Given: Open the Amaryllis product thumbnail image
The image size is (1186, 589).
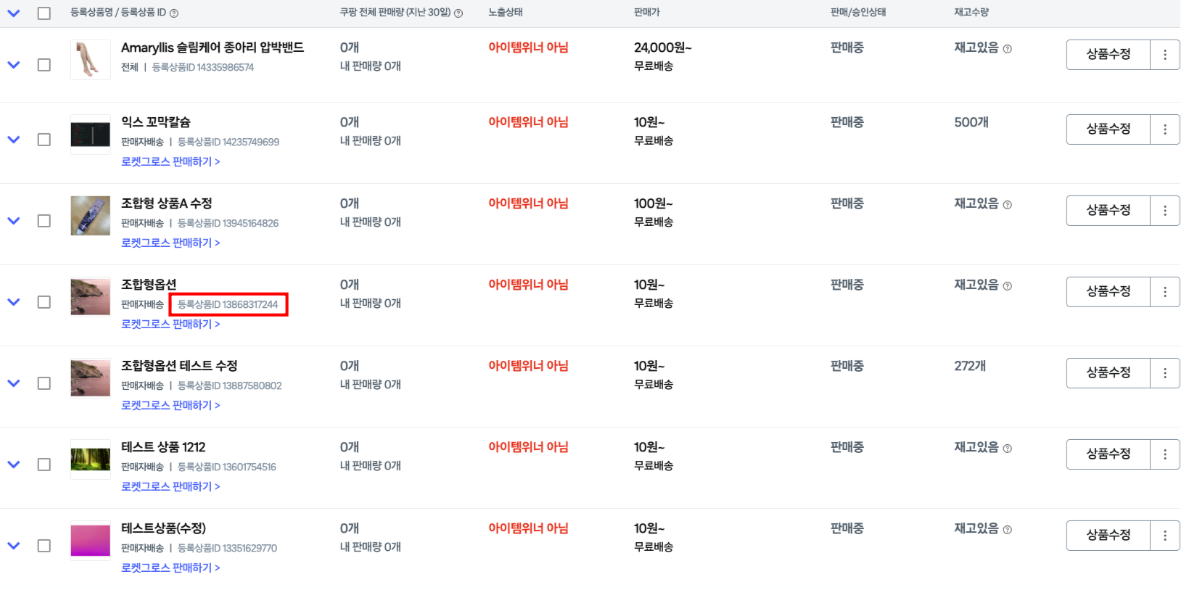Looking at the screenshot, I should [90, 59].
